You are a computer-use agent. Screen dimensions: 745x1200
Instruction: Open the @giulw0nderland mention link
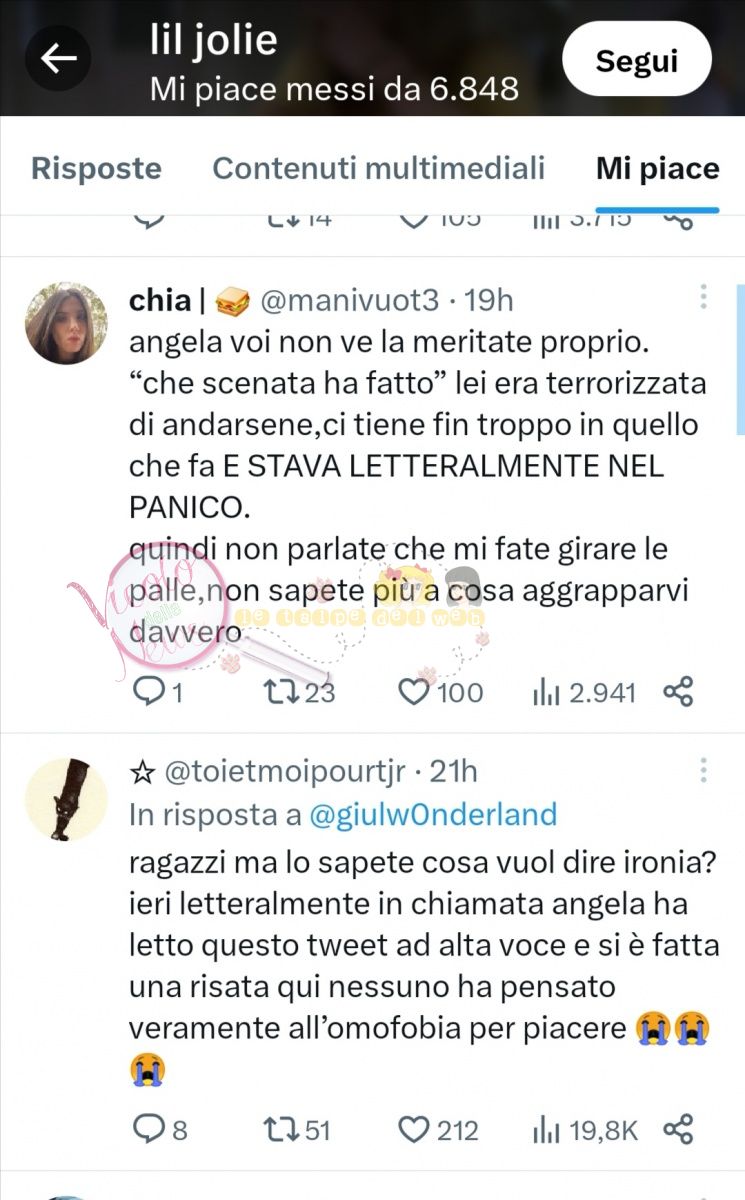point(433,815)
